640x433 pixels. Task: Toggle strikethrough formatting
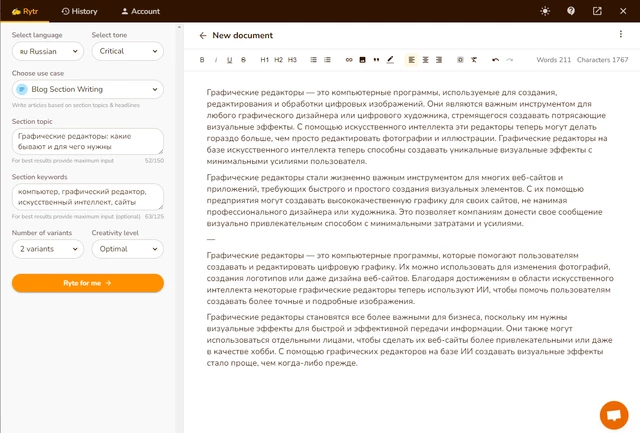(x=243, y=60)
